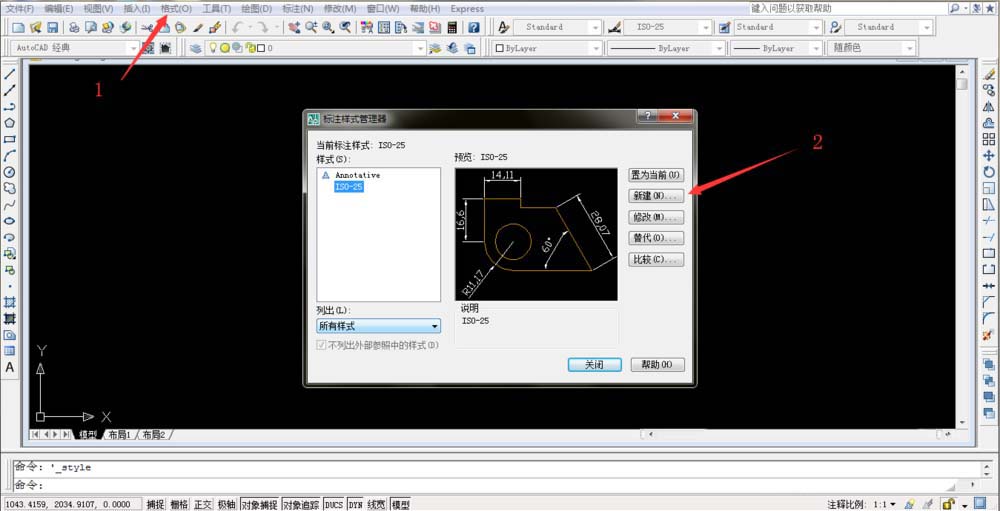Switch to the 布局1 tab
This screenshot has height=511, width=1000.
point(119,434)
